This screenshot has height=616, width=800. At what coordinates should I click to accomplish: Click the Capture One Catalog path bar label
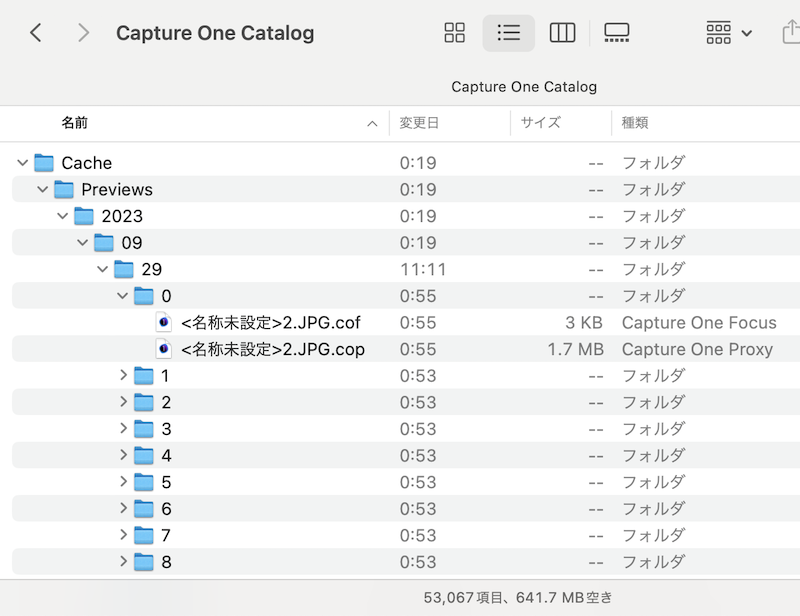(x=524, y=87)
